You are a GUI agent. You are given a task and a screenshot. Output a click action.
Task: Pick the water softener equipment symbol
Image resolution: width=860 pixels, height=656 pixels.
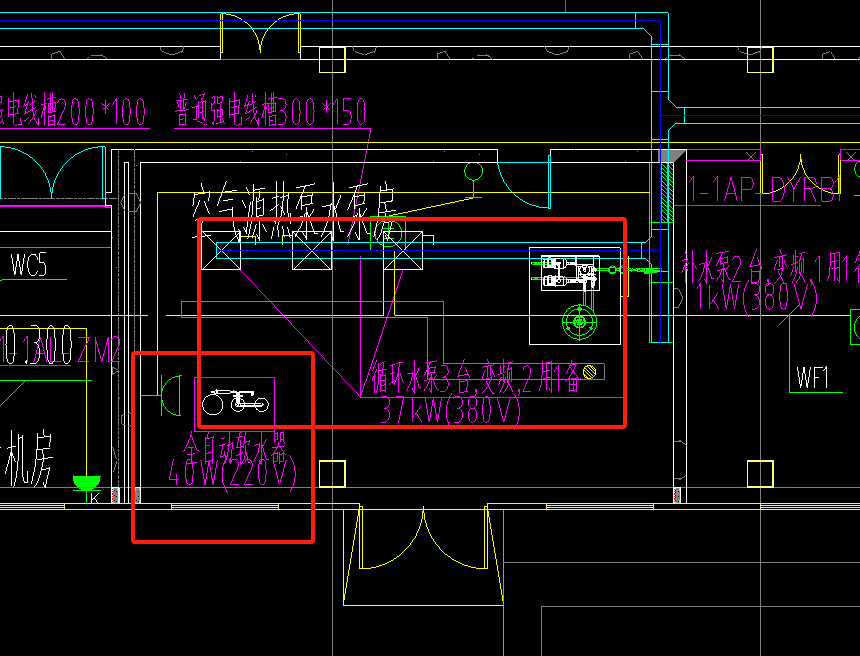(235, 401)
